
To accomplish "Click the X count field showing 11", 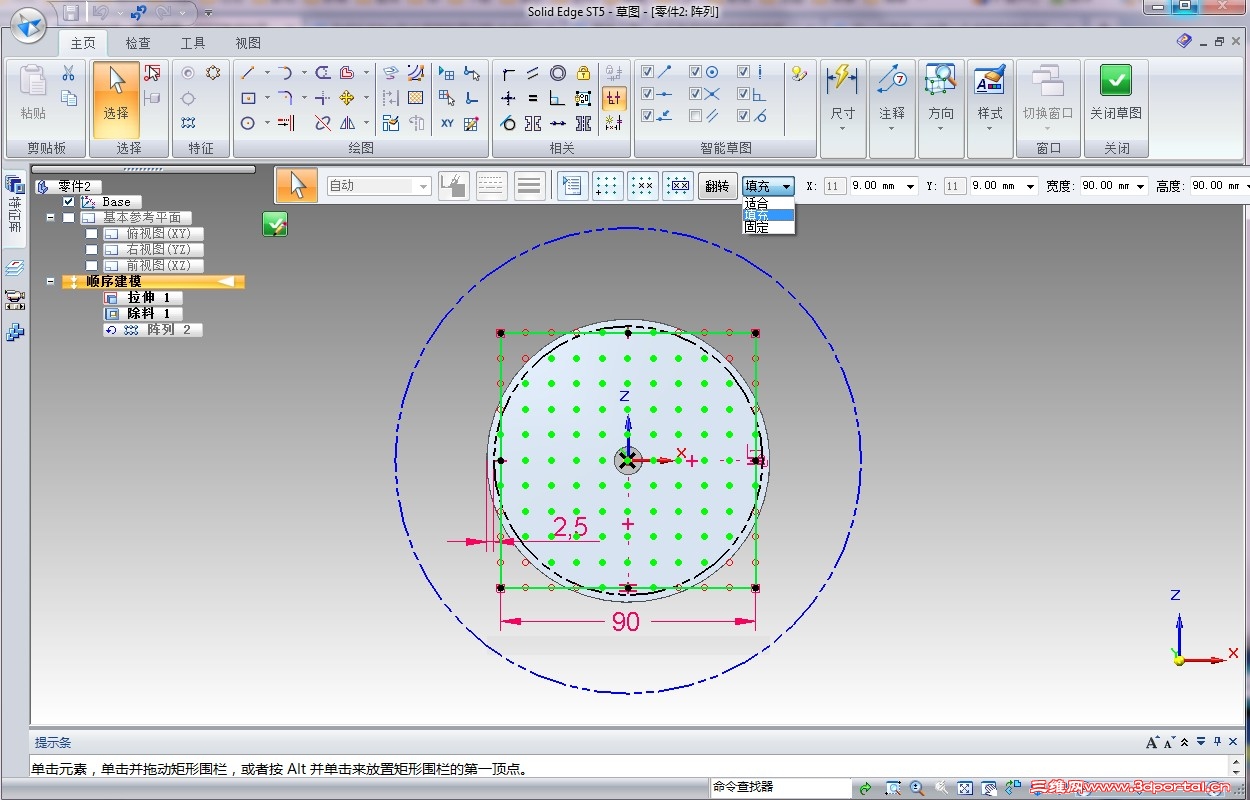I will click(x=835, y=186).
